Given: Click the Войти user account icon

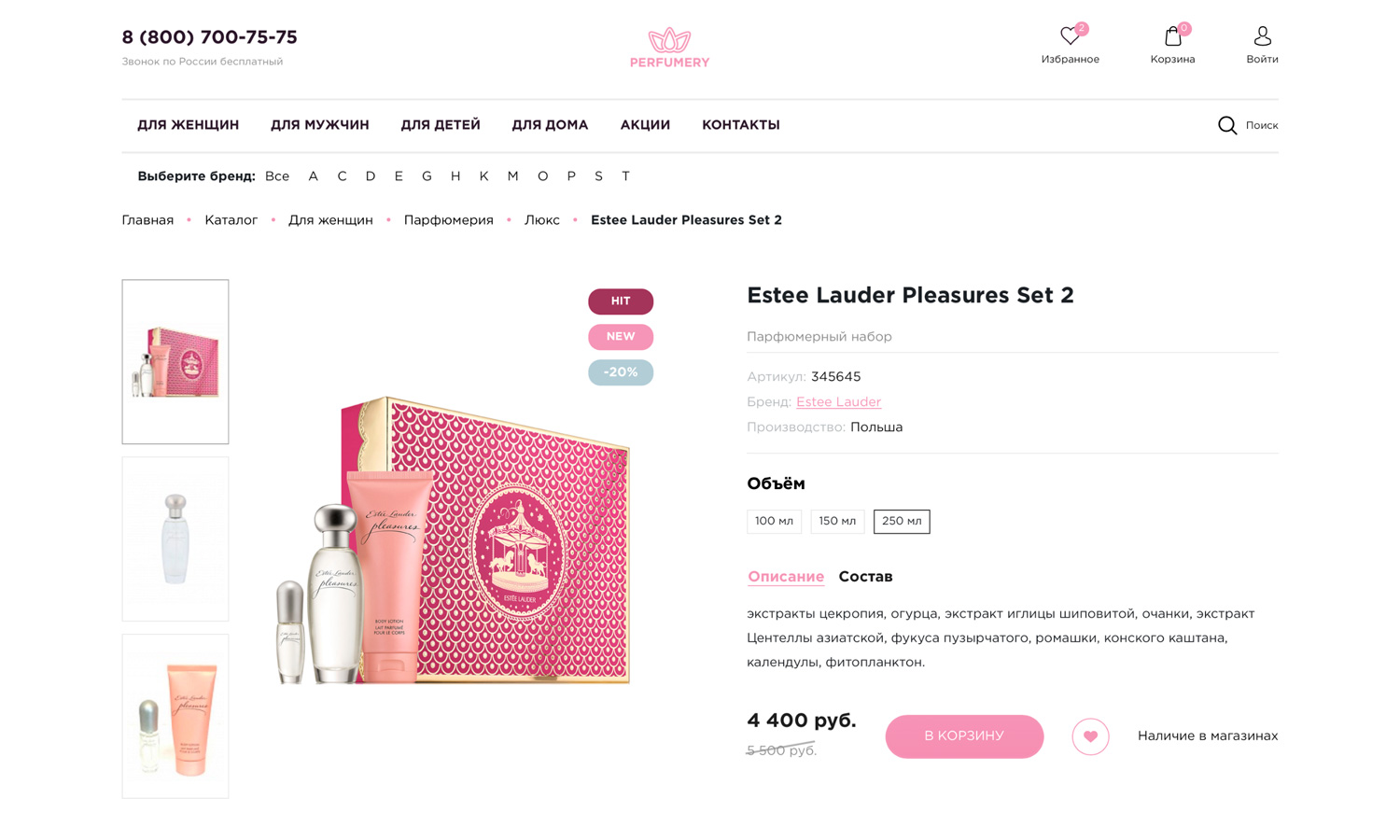Looking at the screenshot, I should (x=1262, y=36).
